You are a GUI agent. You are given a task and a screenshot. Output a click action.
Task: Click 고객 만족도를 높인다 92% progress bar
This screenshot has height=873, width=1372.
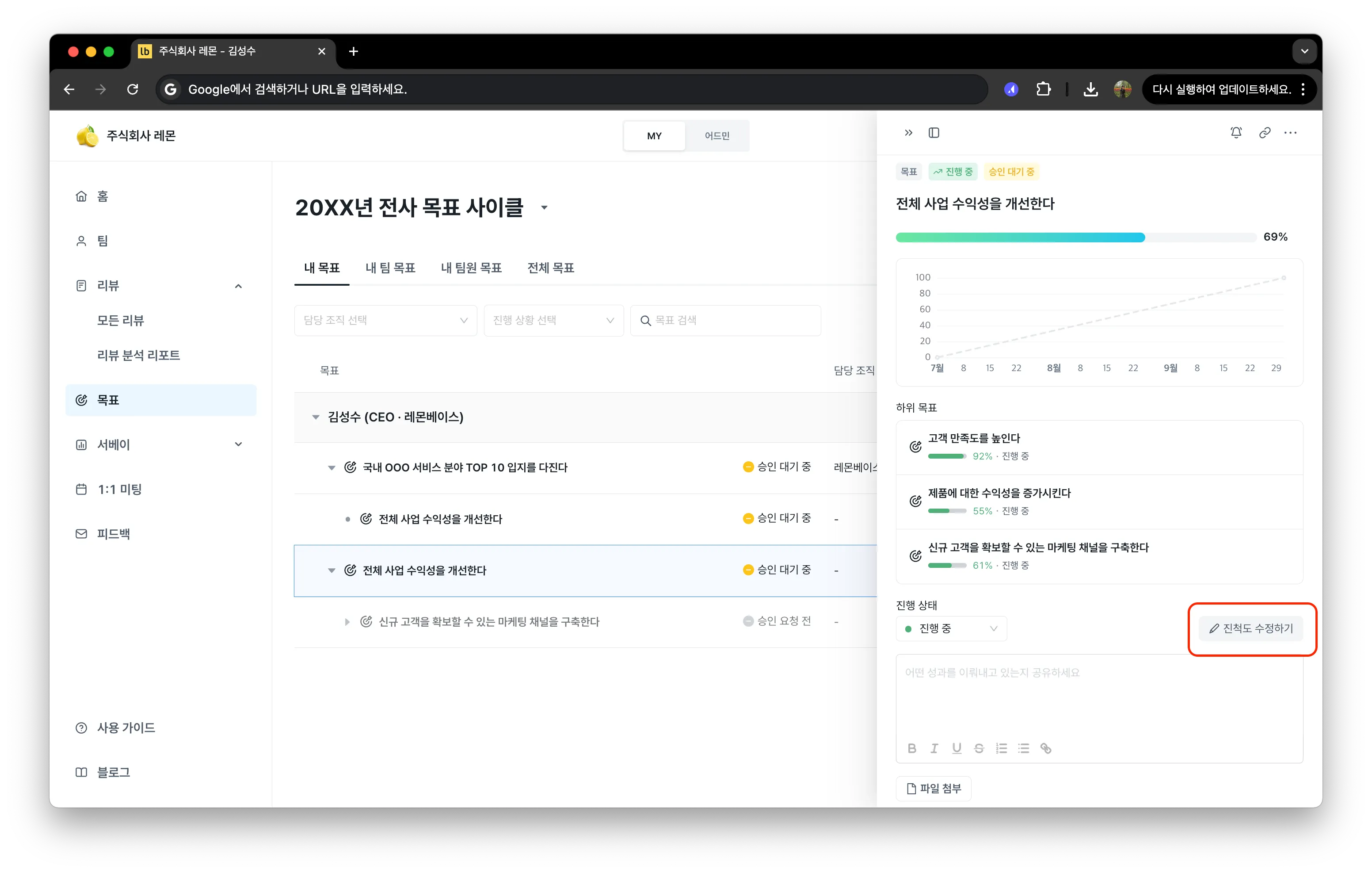[x=947, y=456]
